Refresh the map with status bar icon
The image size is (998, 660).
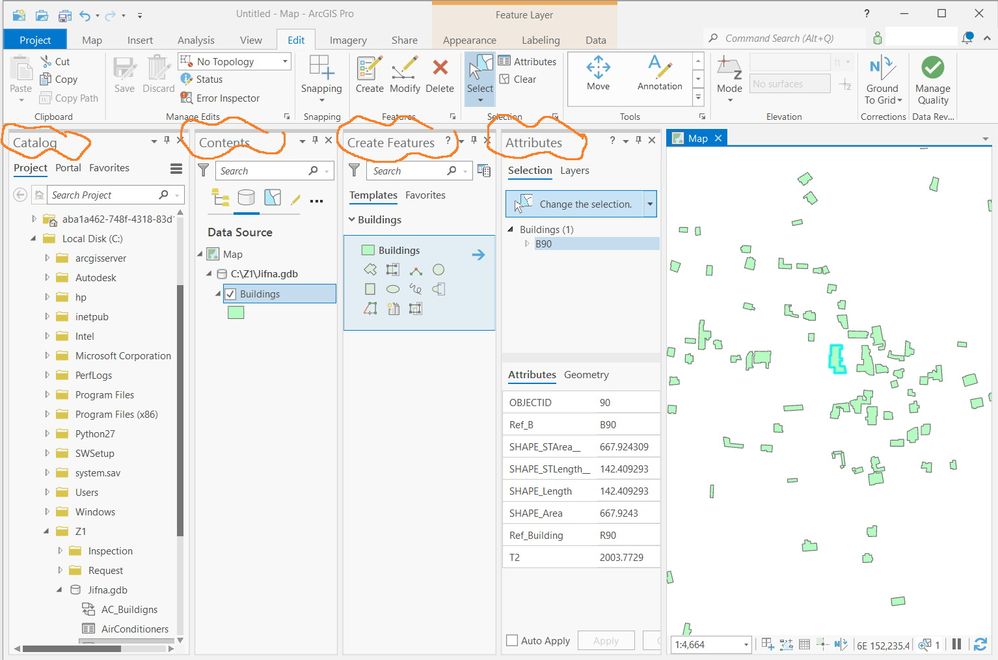point(981,644)
